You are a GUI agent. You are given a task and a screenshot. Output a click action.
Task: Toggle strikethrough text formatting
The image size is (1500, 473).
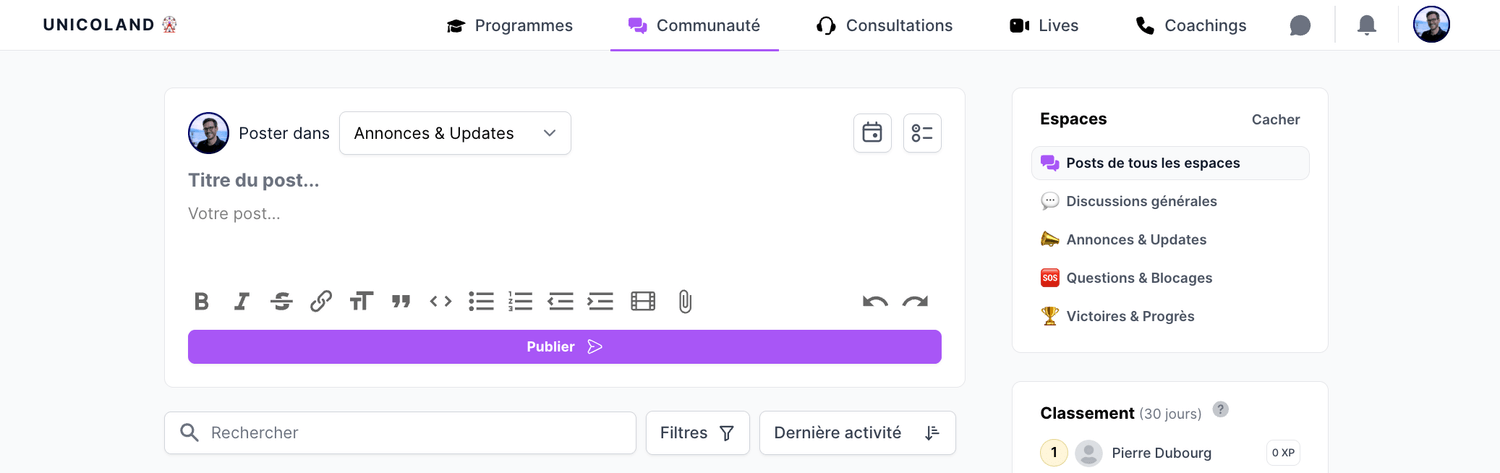pos(281,301)
